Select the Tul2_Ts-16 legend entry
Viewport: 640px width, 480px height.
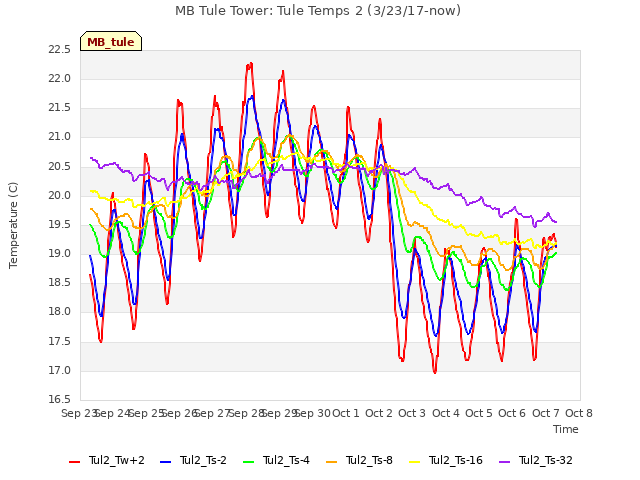(x=446, y=460)
